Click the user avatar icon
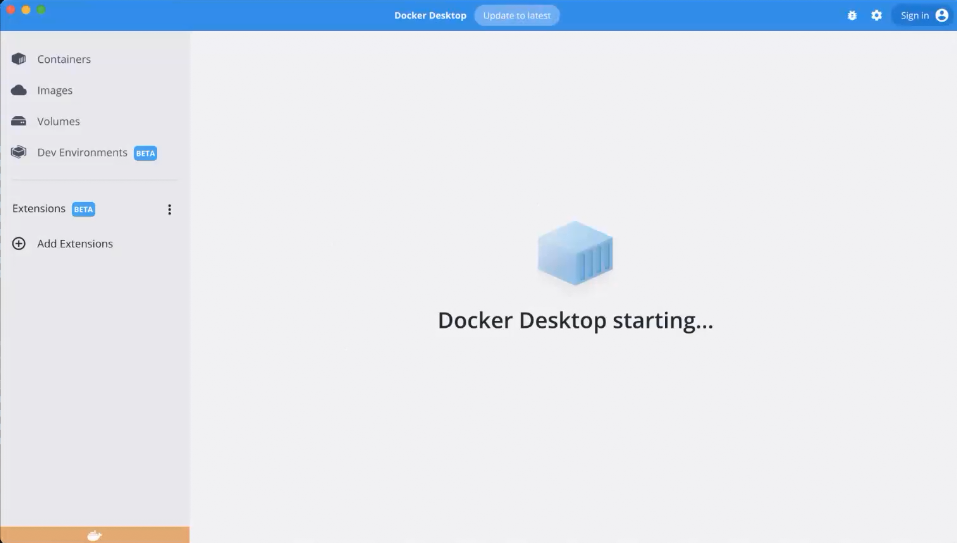This screenshot has height=543, width=957. [x=941, y=15]
